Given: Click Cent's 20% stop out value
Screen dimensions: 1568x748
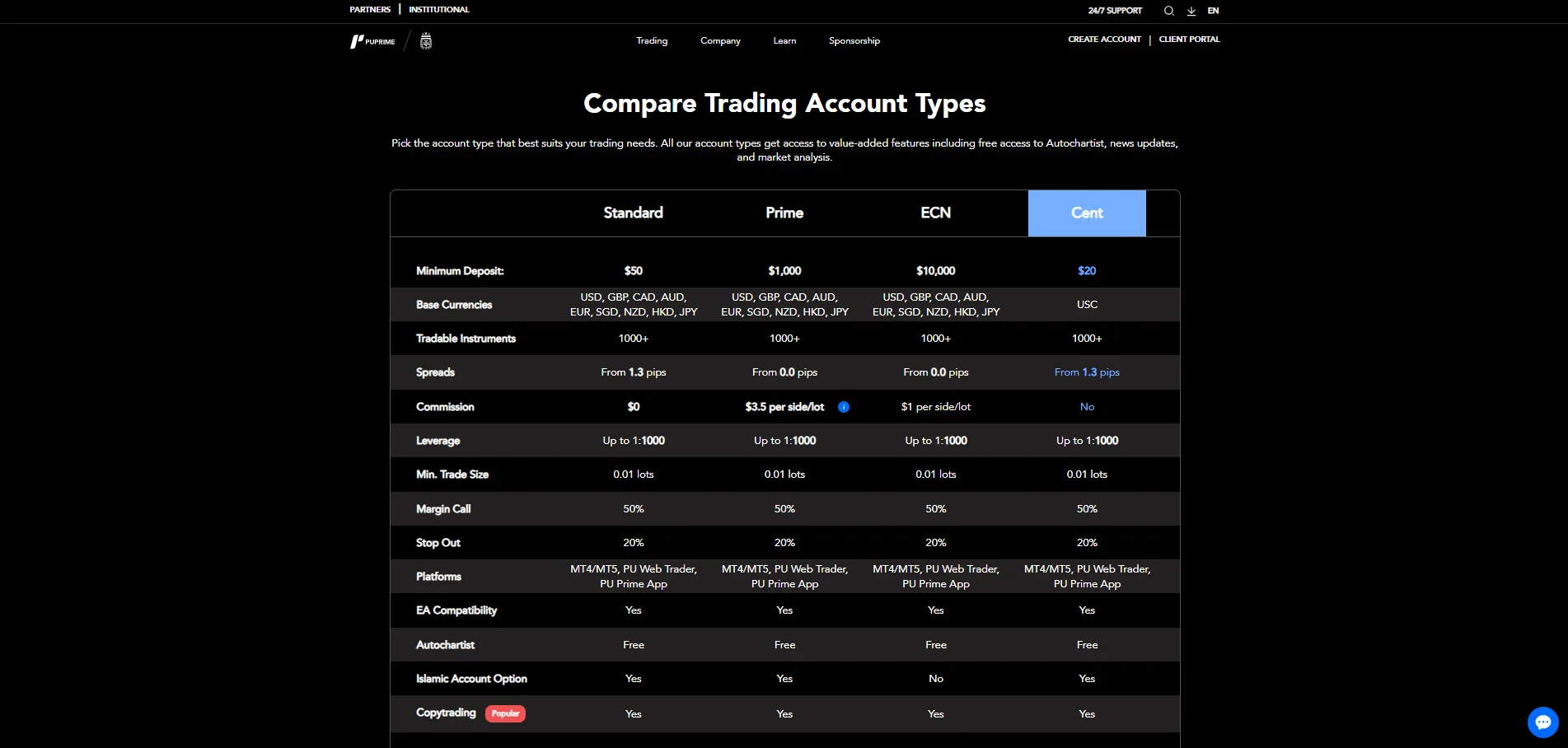Looking at the screenshot, I should click(1087, 543).
